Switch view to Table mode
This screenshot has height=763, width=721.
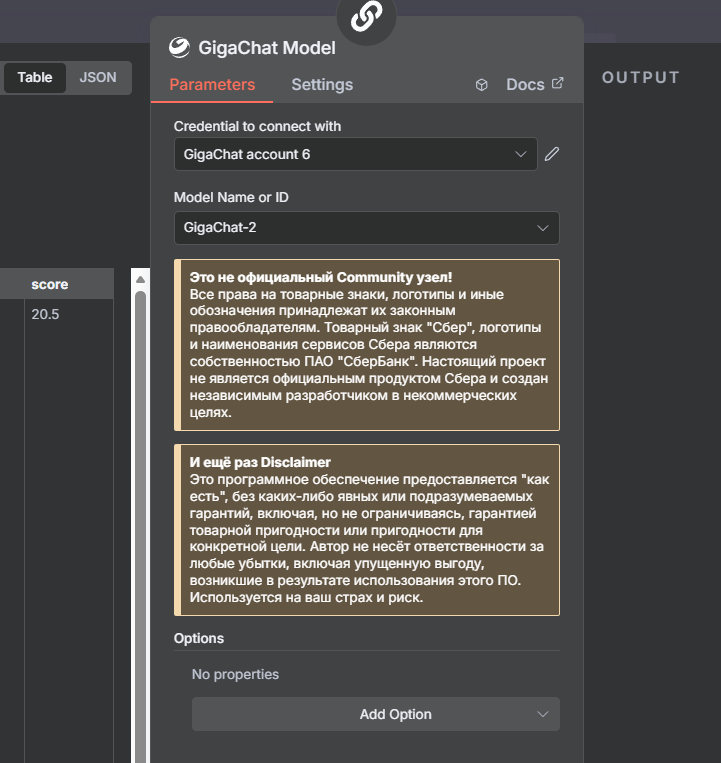pyautogui.click(x=35, y=77)
